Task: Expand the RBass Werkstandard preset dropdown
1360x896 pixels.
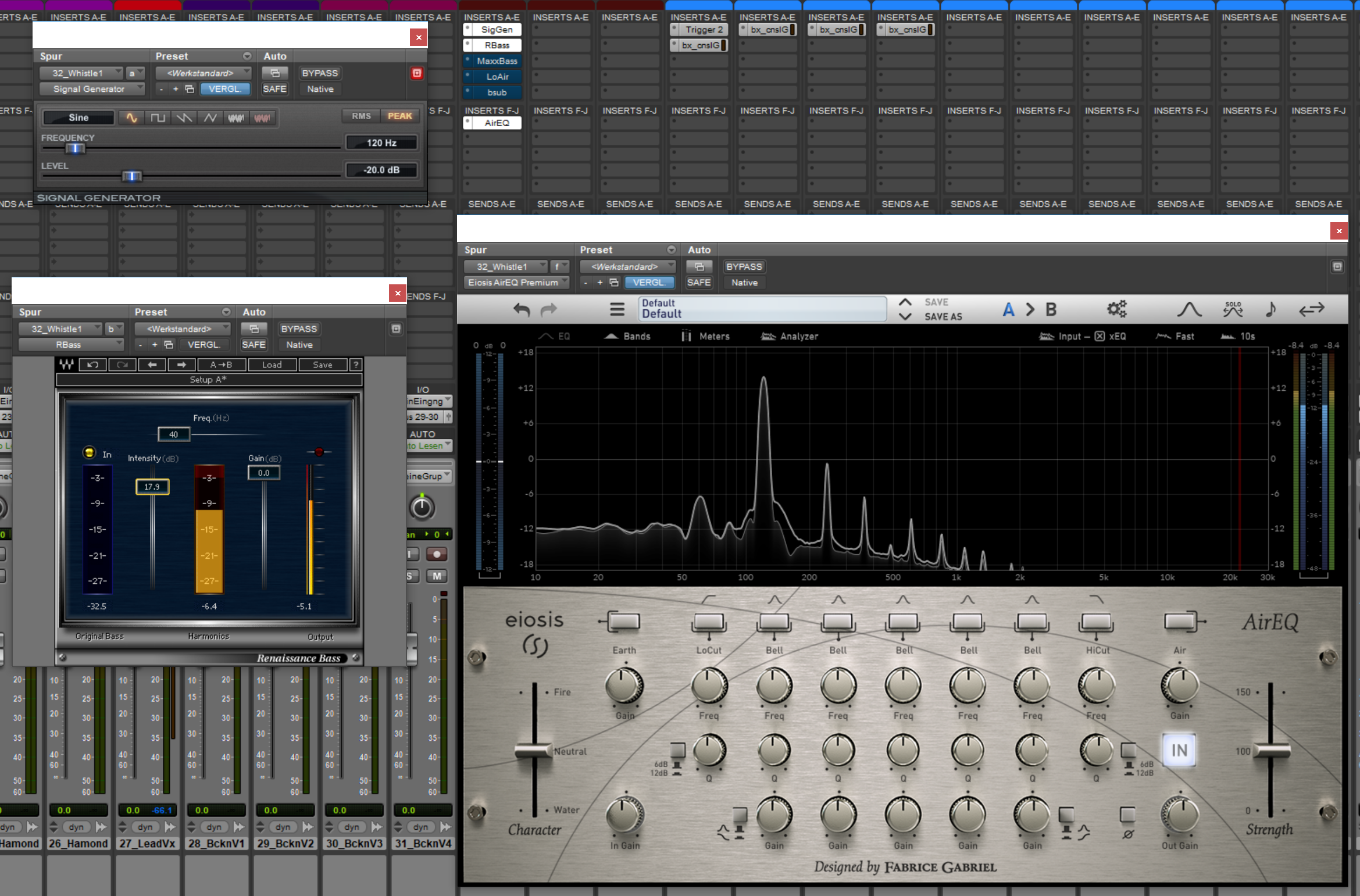Action: pos(182,329)
